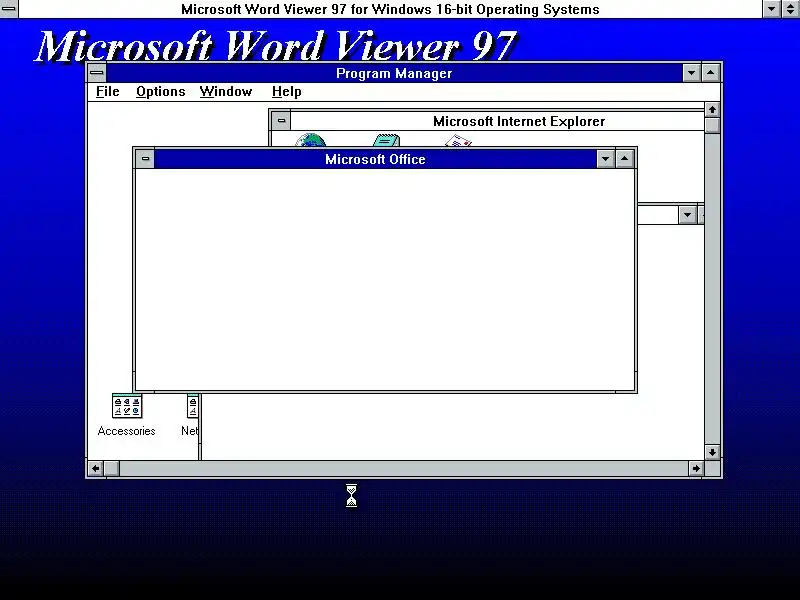Open the notepad-style icon in Internet Explorer group
This screenshot has width=800, height=600.
pyautogui.click(x=386, y=140)
